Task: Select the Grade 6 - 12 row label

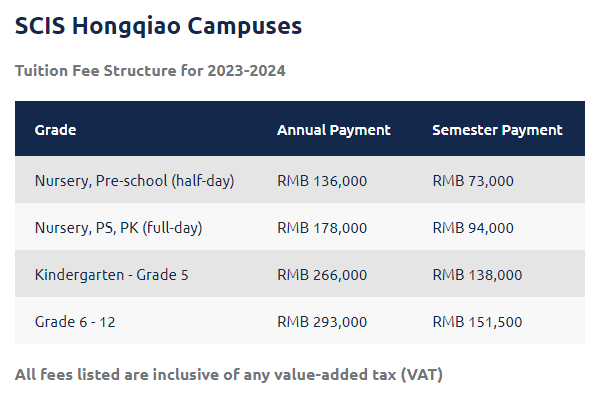Action: coord(75,322)
